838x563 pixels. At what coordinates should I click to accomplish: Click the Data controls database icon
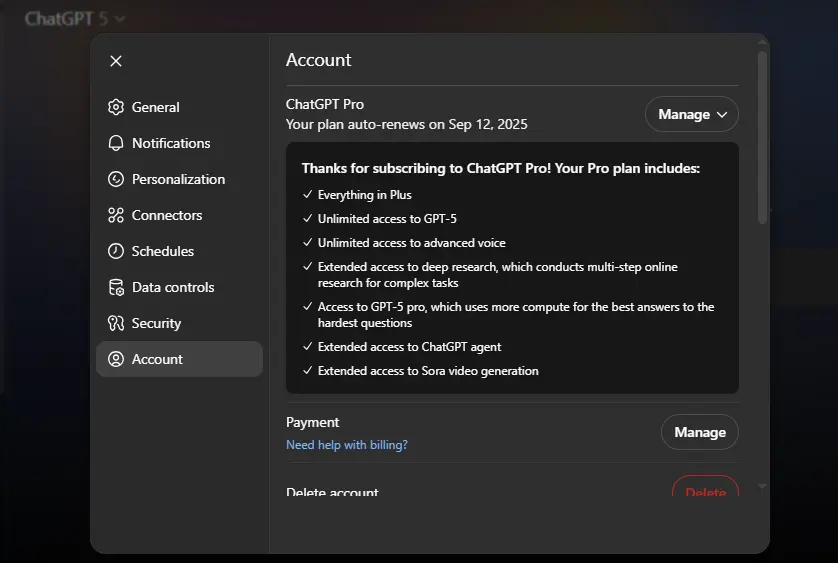point(116,287)
